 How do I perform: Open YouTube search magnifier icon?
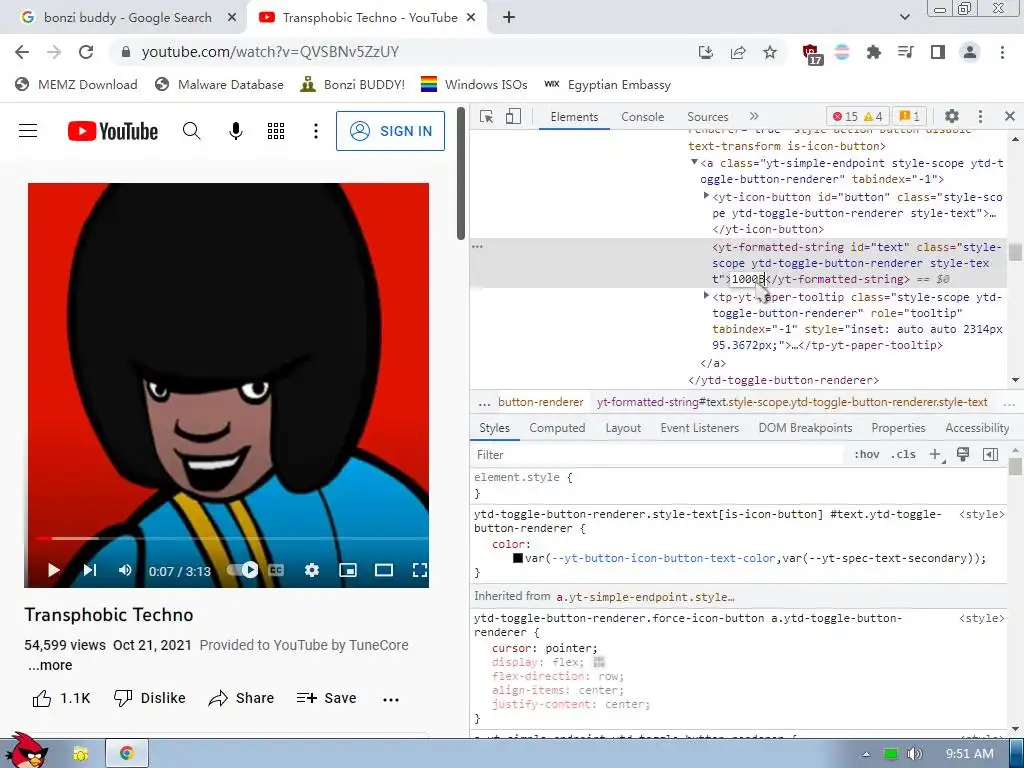click(191, 131)
